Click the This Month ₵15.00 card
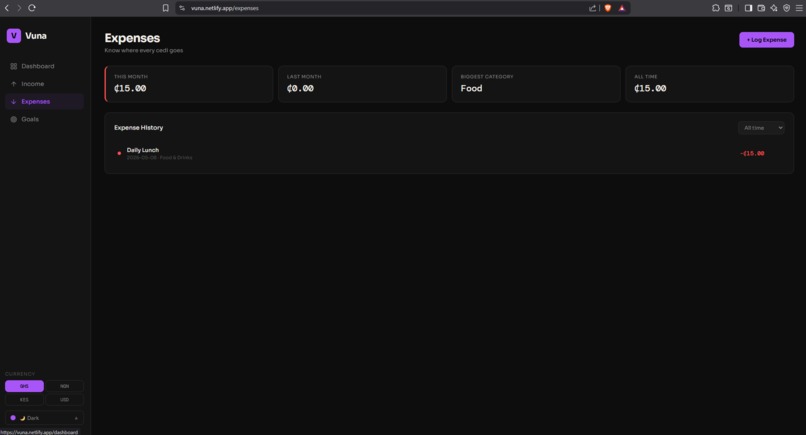 click(x=189, y=84)
